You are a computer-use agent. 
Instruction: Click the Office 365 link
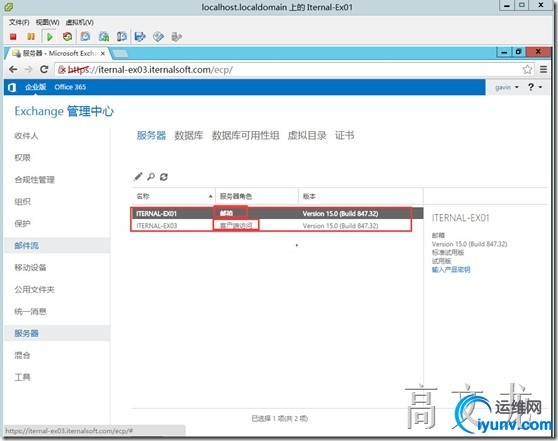coord(70,87)
